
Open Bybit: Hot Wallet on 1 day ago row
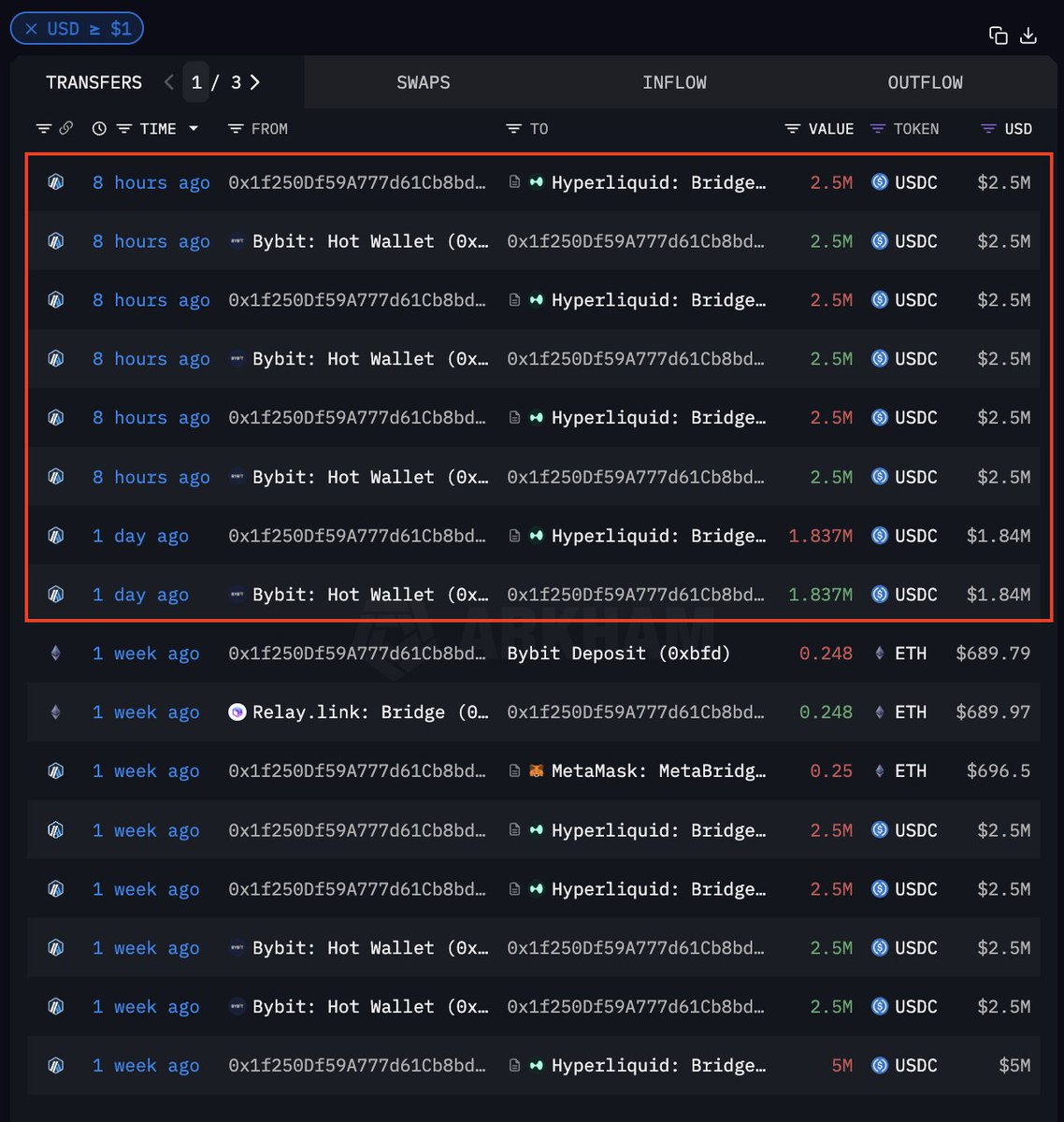(370, 595)
